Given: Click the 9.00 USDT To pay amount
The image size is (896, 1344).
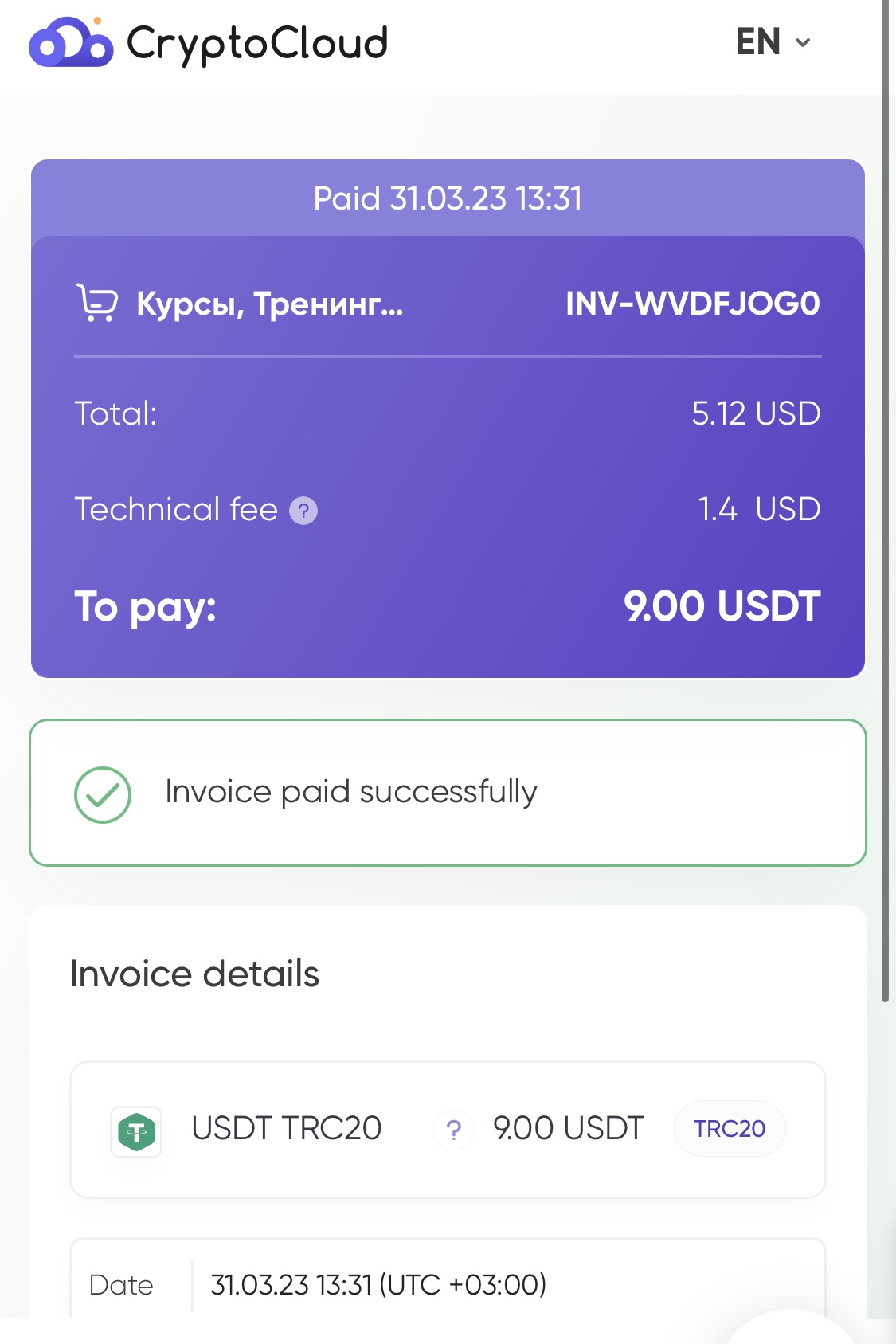Looking at the screenshot, I should coord(722,606).
